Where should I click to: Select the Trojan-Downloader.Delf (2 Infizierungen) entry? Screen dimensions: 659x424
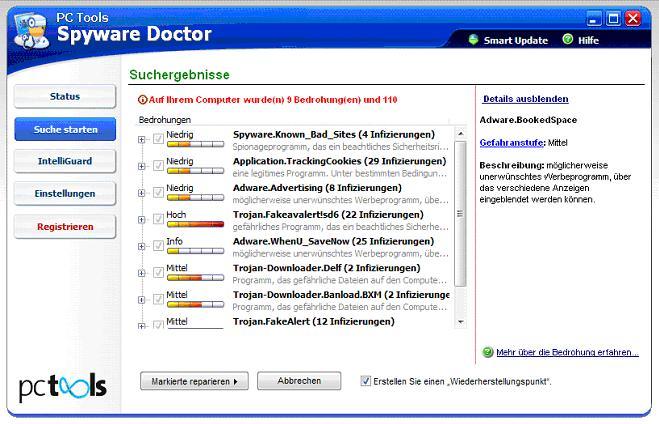pos(327,268)
